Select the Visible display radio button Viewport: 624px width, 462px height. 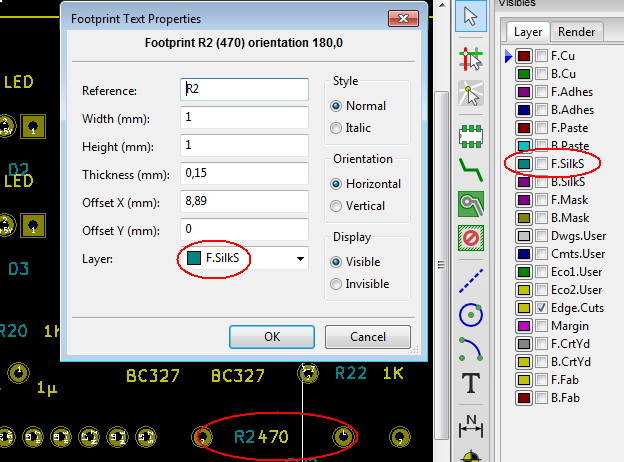coord(336,262)
